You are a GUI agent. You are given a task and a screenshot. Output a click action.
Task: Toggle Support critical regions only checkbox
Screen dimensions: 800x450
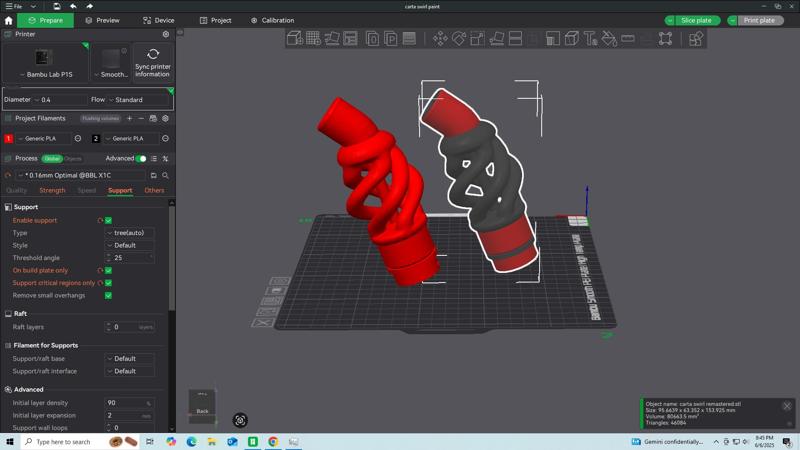[108, 283]
